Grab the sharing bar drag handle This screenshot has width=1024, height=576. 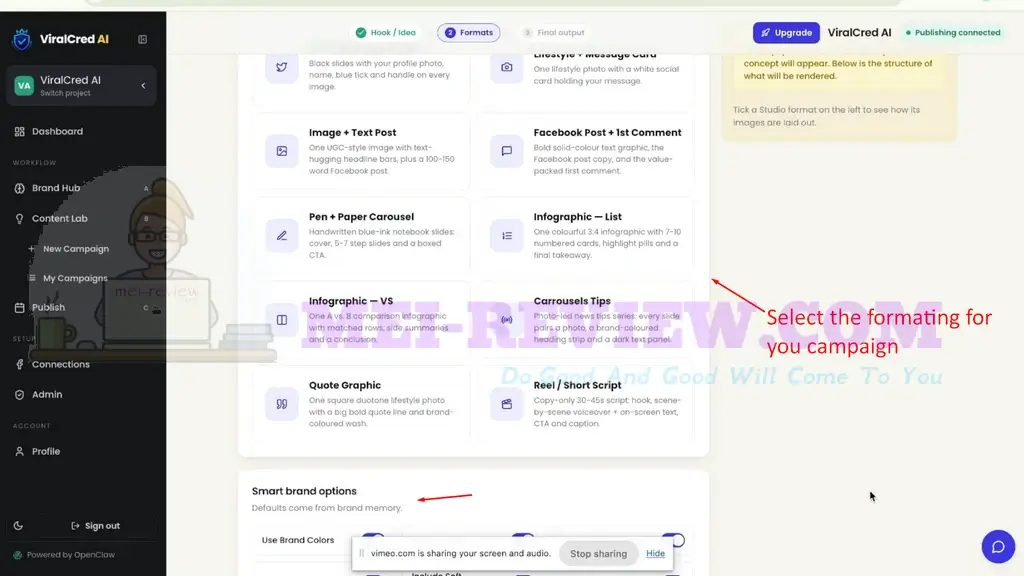(x=362, y=554)
